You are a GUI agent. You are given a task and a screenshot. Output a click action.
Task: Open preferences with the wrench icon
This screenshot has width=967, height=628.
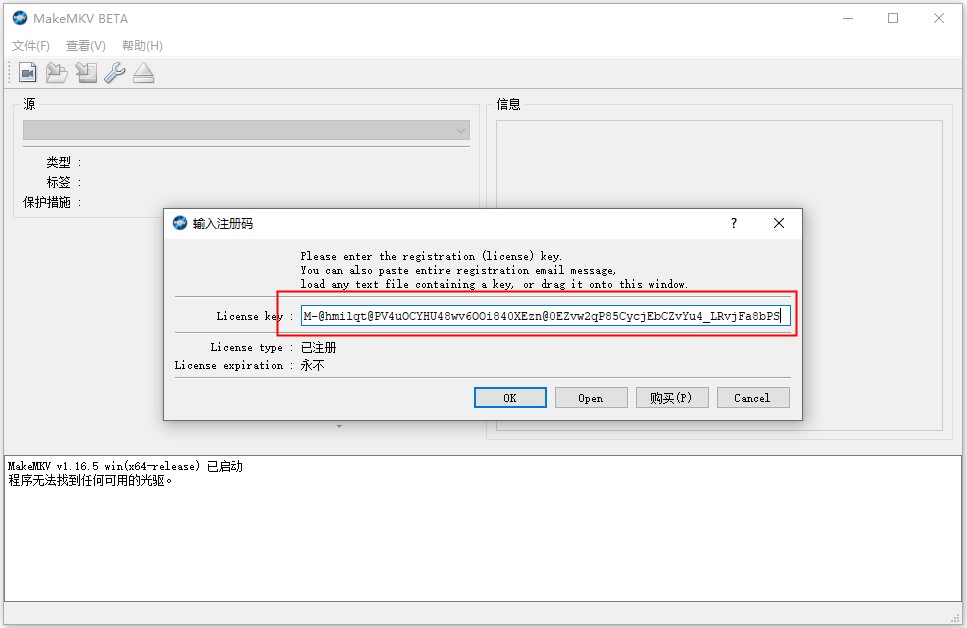click(115, 73)
